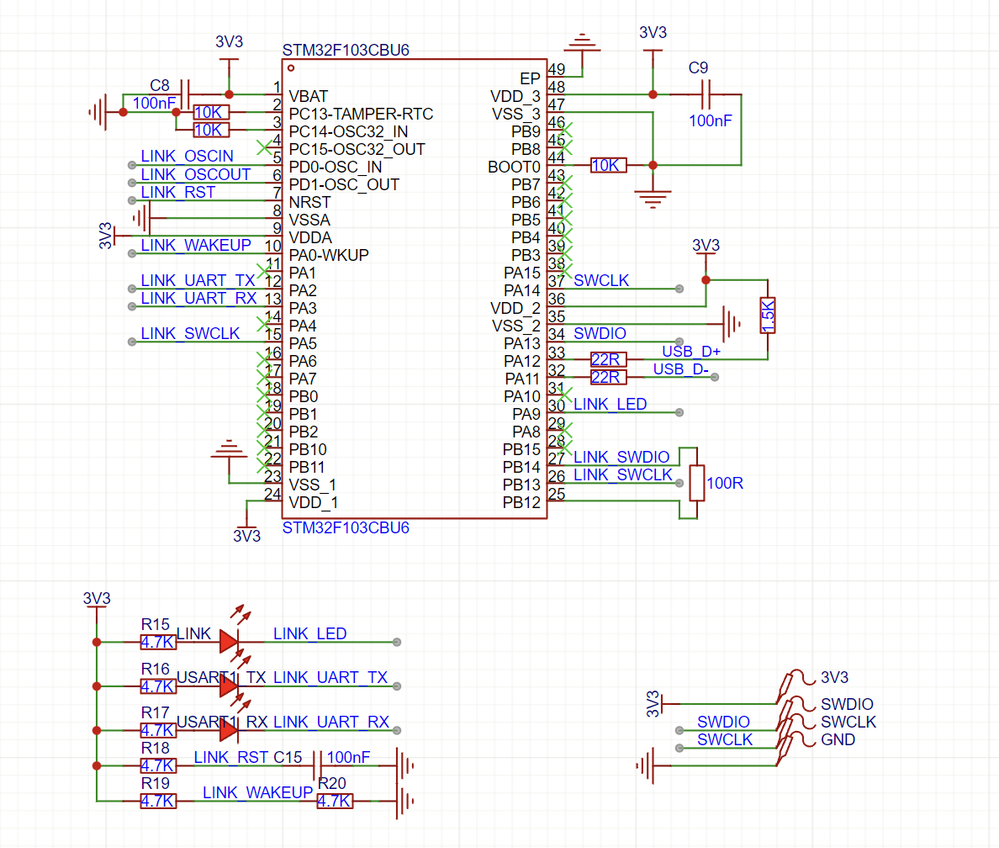
Task: Select ground symbol above EP pin 49
Action: pos(582,43)
